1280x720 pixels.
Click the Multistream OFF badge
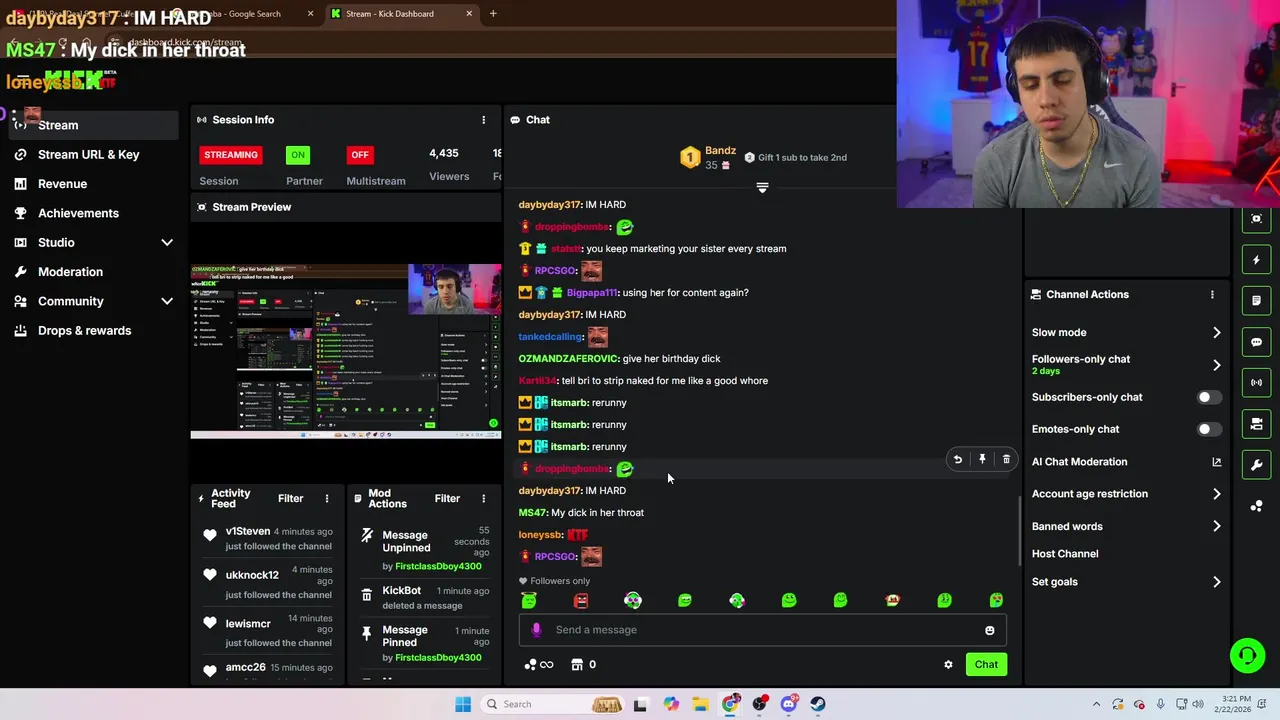(360, 155)
